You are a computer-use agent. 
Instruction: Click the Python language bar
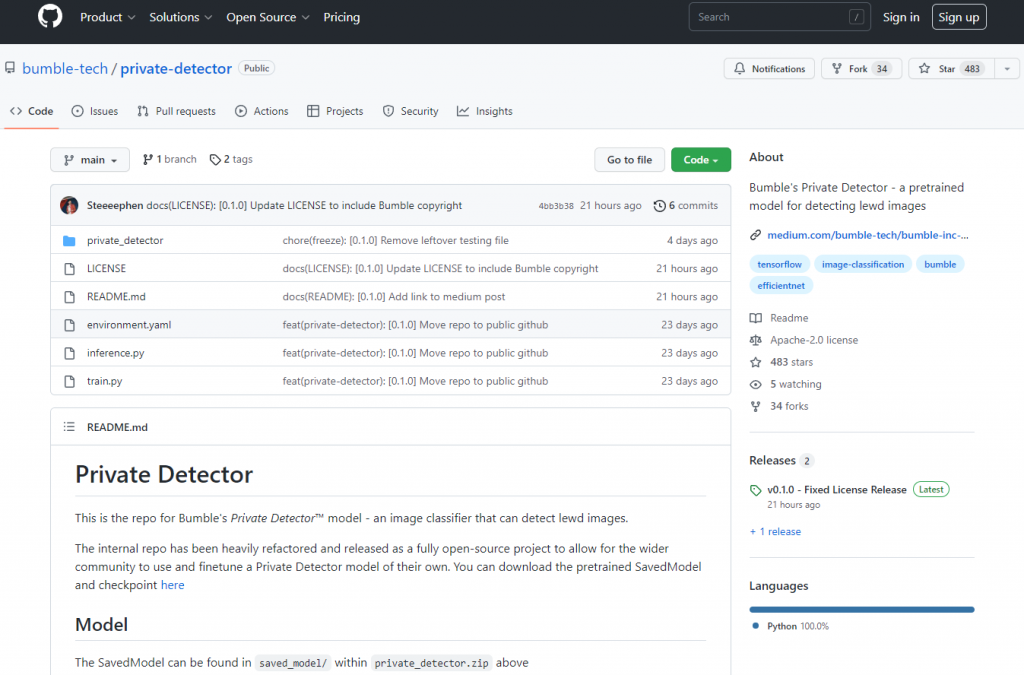tap(862, 610)
